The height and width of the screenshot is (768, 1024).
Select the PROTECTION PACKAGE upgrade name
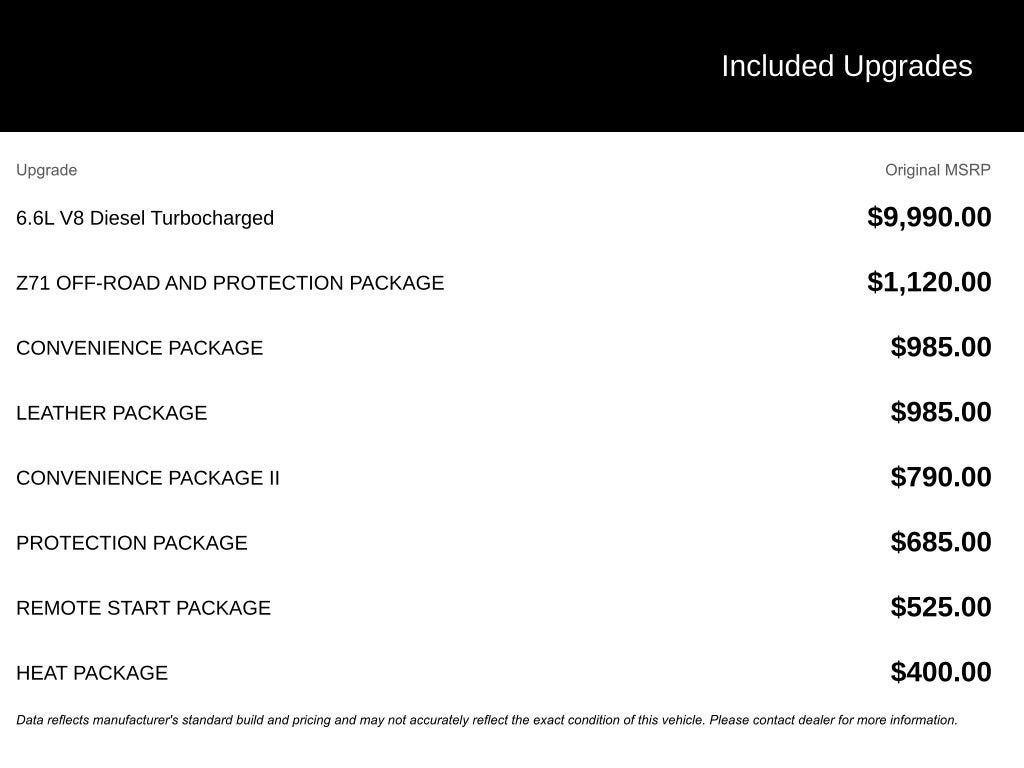pos(131,543)
